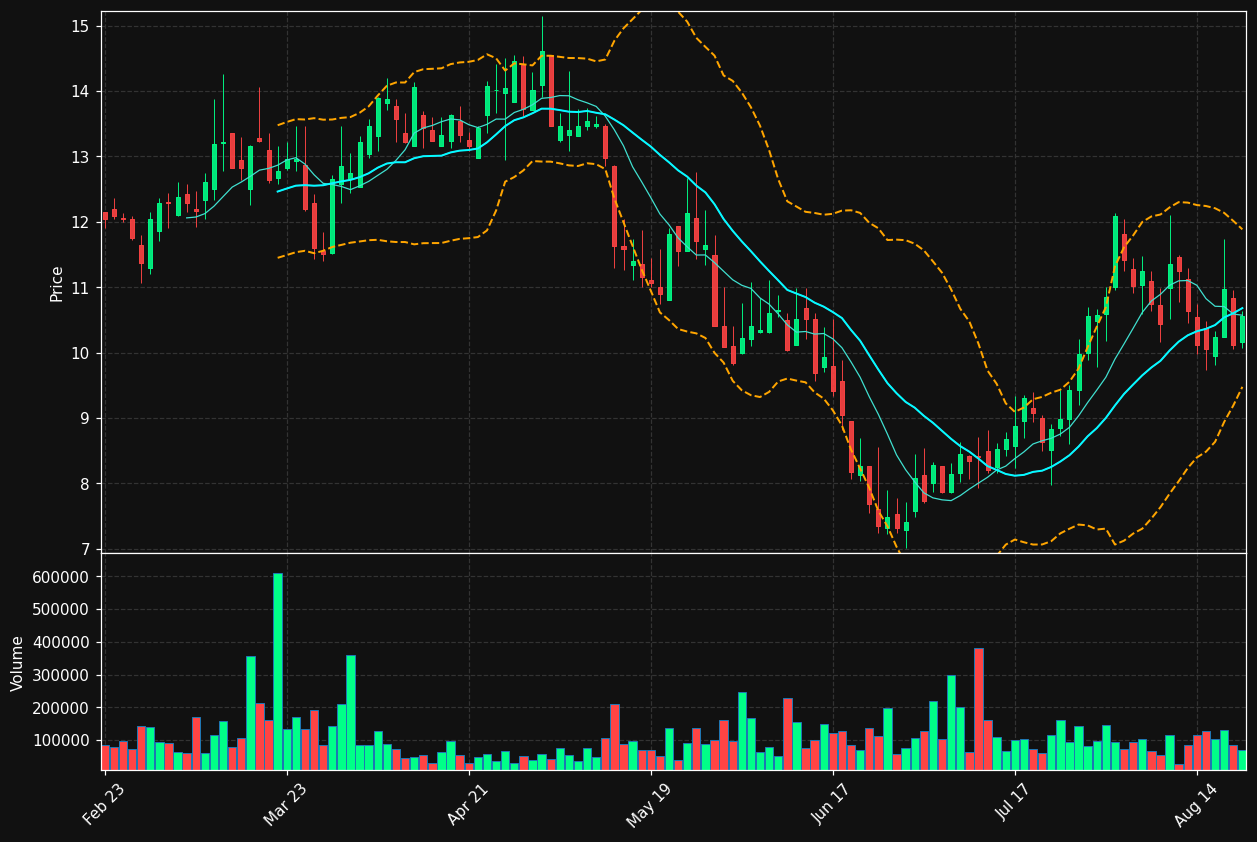Click the 'Aug 14' date label
1257x842 pixels.
[x=1196, y=804]
